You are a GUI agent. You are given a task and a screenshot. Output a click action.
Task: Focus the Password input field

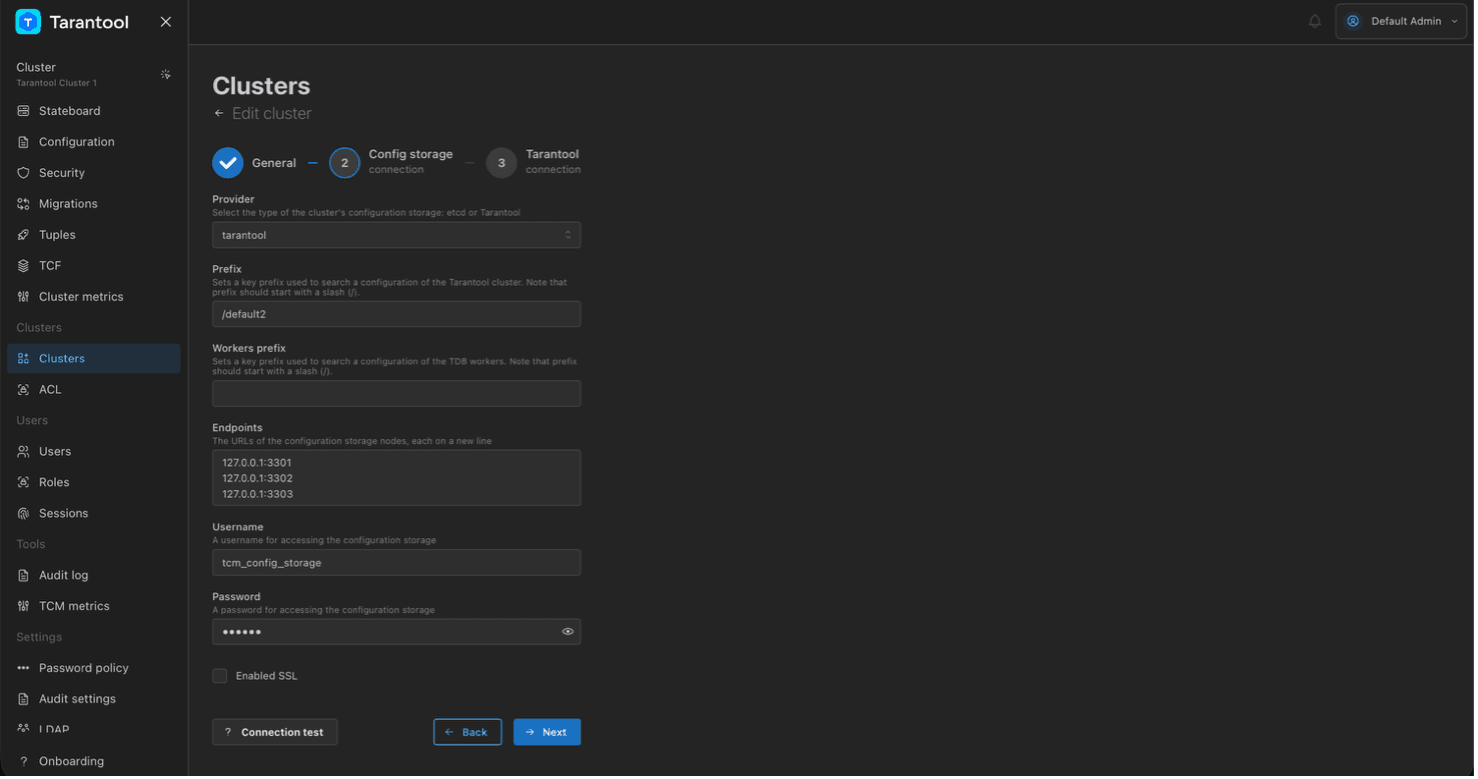(x=396, y=633)
